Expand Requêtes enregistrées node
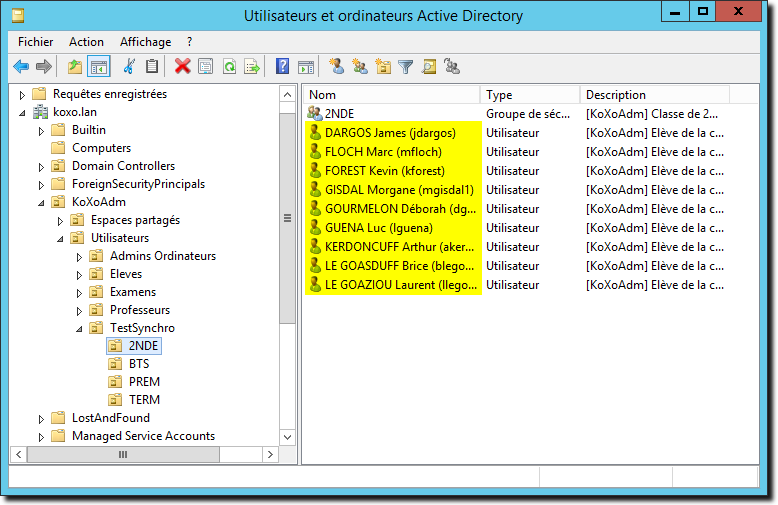Screen dimensions: 778x505 click(22, 94)
